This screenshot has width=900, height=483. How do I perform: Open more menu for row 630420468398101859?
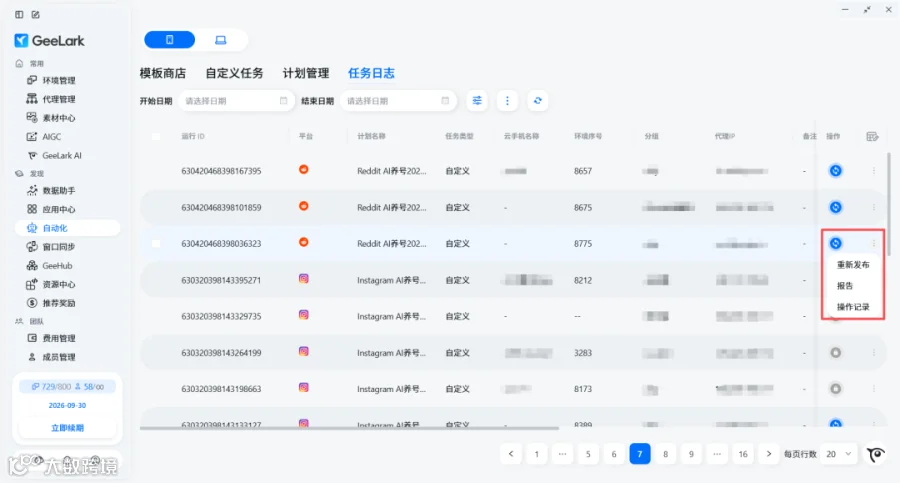click(x=874, y=207)
